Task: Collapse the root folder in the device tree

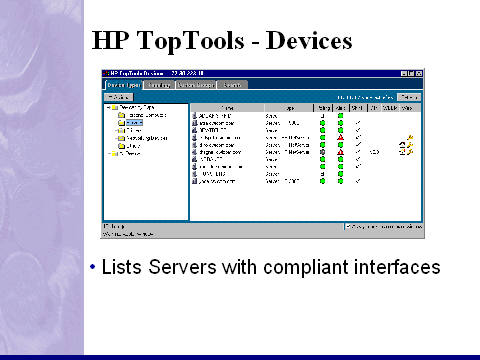Action: [x=108, y=108]
